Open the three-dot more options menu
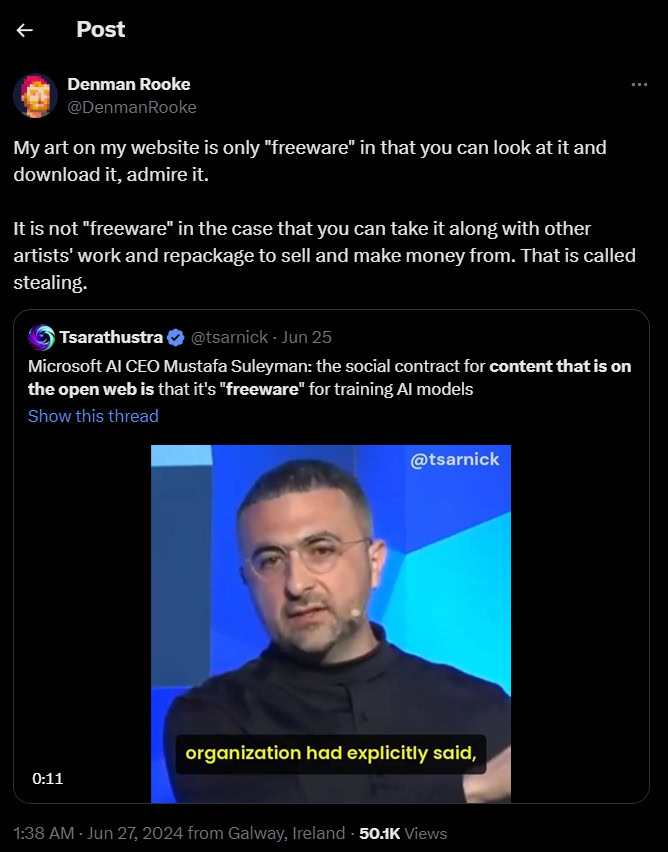This screenshot has width=668, height=852. click(x=639, y=85)
